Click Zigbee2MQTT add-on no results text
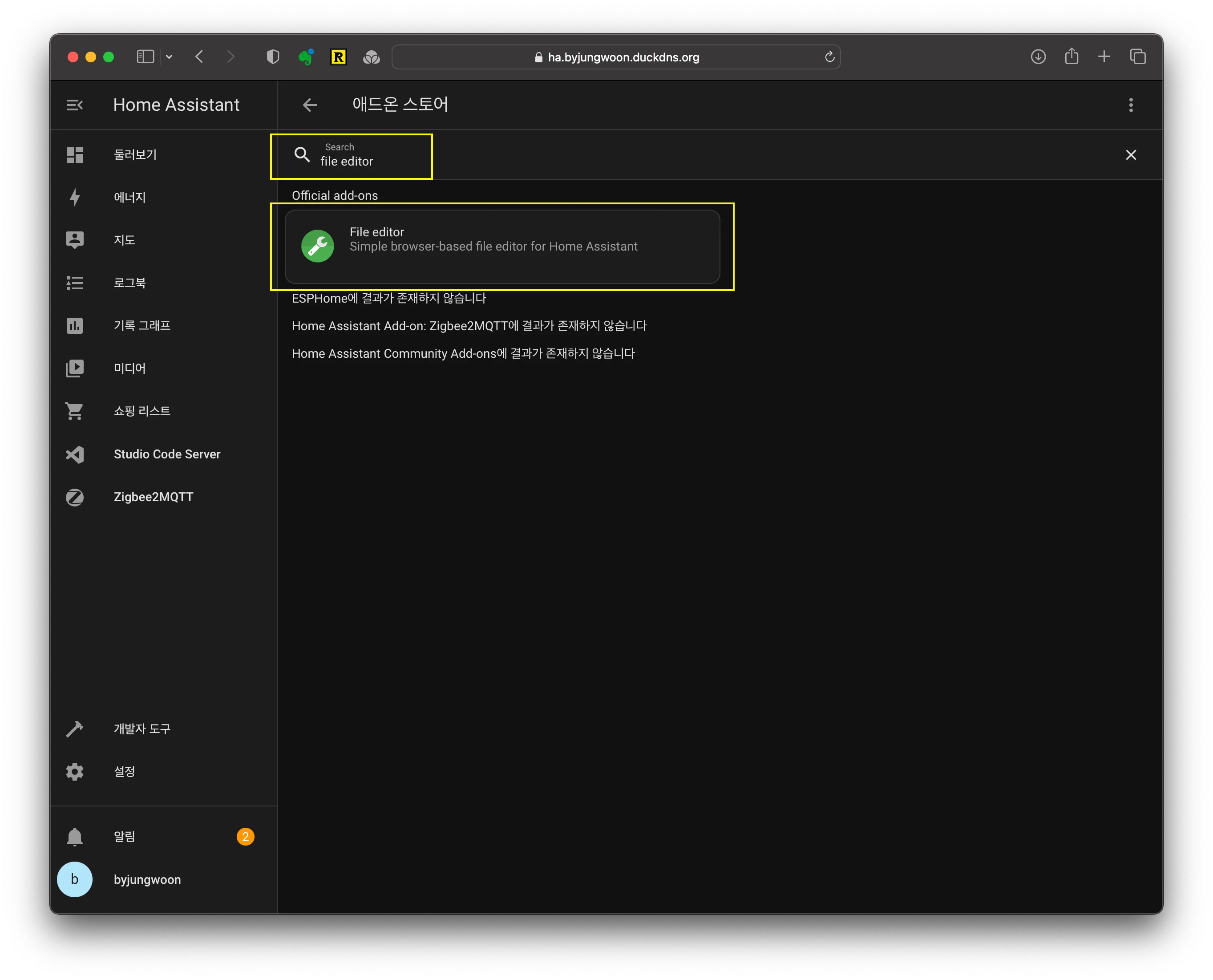Image resolution: width=1213 pixels, height=980 pixels. click(469, 326)
